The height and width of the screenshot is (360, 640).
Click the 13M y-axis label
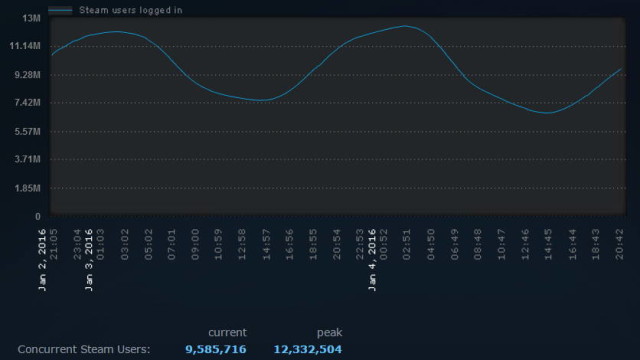pos(31,18)
